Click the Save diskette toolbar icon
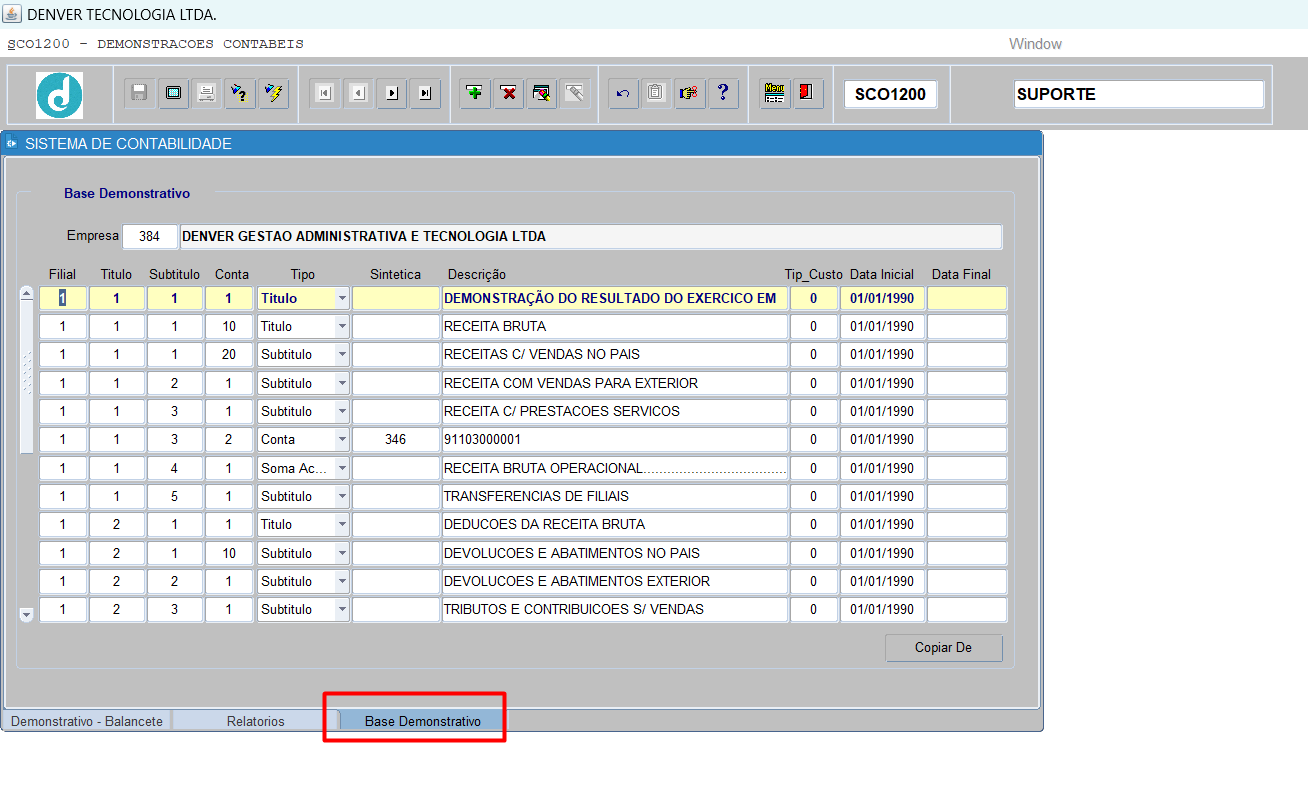 139,93
